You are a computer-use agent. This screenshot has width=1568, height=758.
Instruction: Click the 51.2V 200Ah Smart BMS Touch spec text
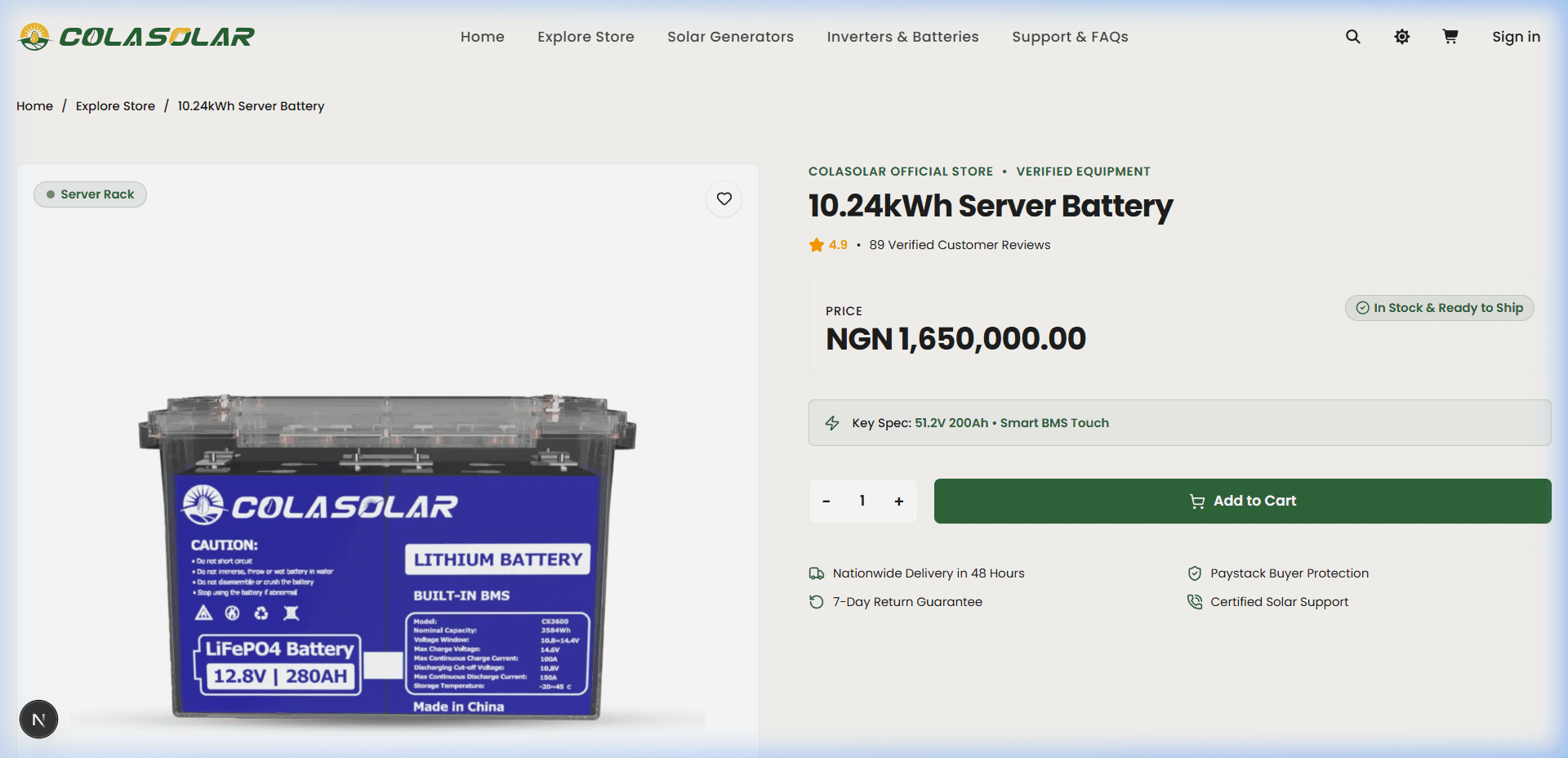[1012, 423]
